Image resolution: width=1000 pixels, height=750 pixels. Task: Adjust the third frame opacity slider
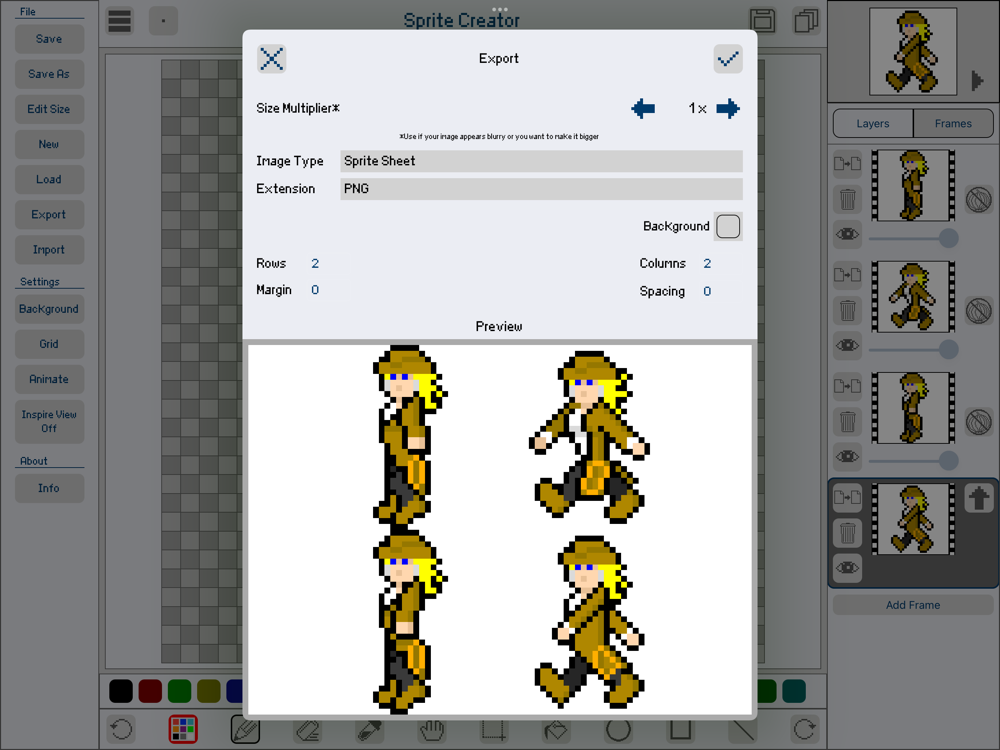[x=913, y=460]
